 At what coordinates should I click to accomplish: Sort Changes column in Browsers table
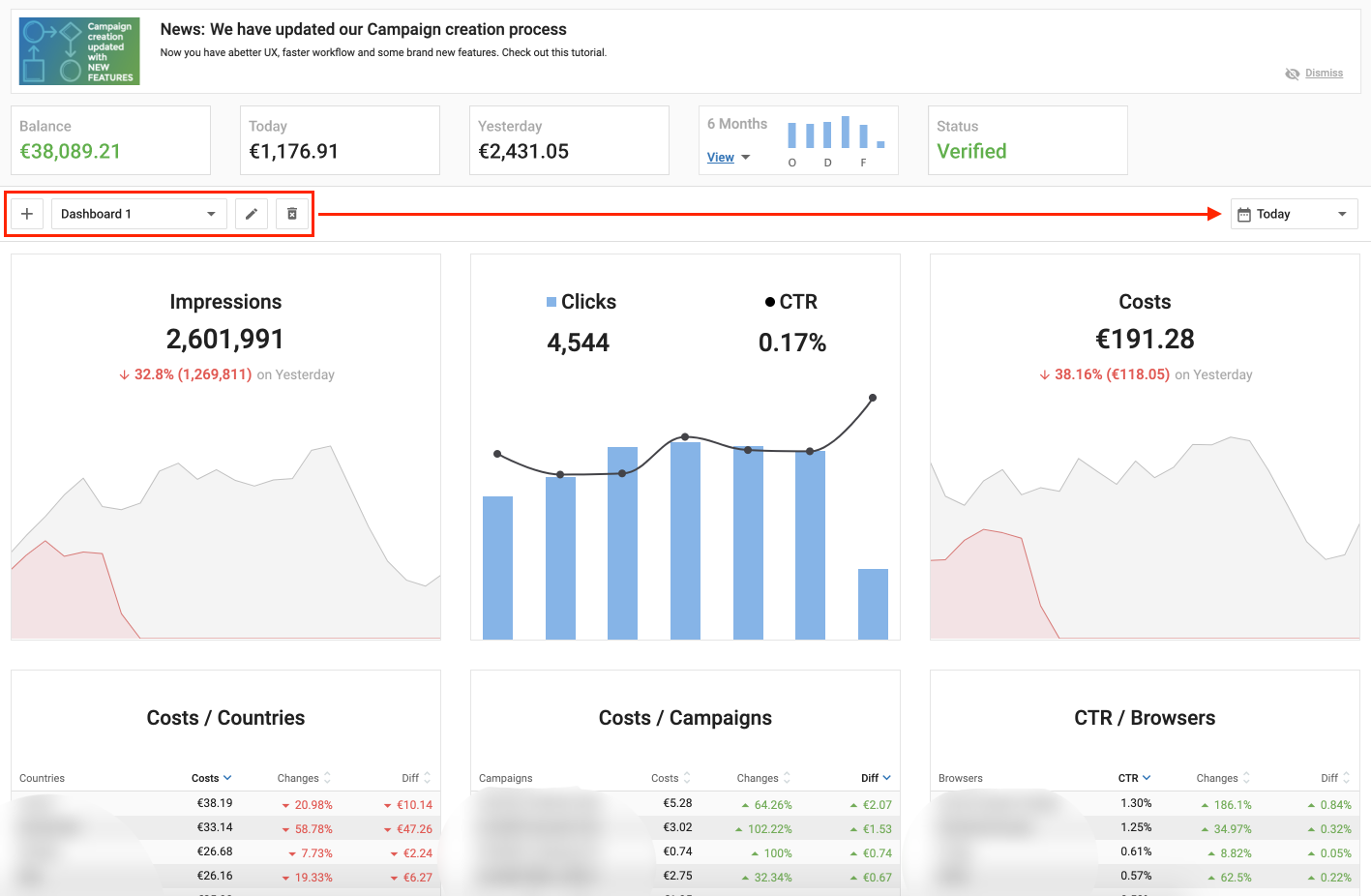pyautogui.click(x=1223, y=778)
